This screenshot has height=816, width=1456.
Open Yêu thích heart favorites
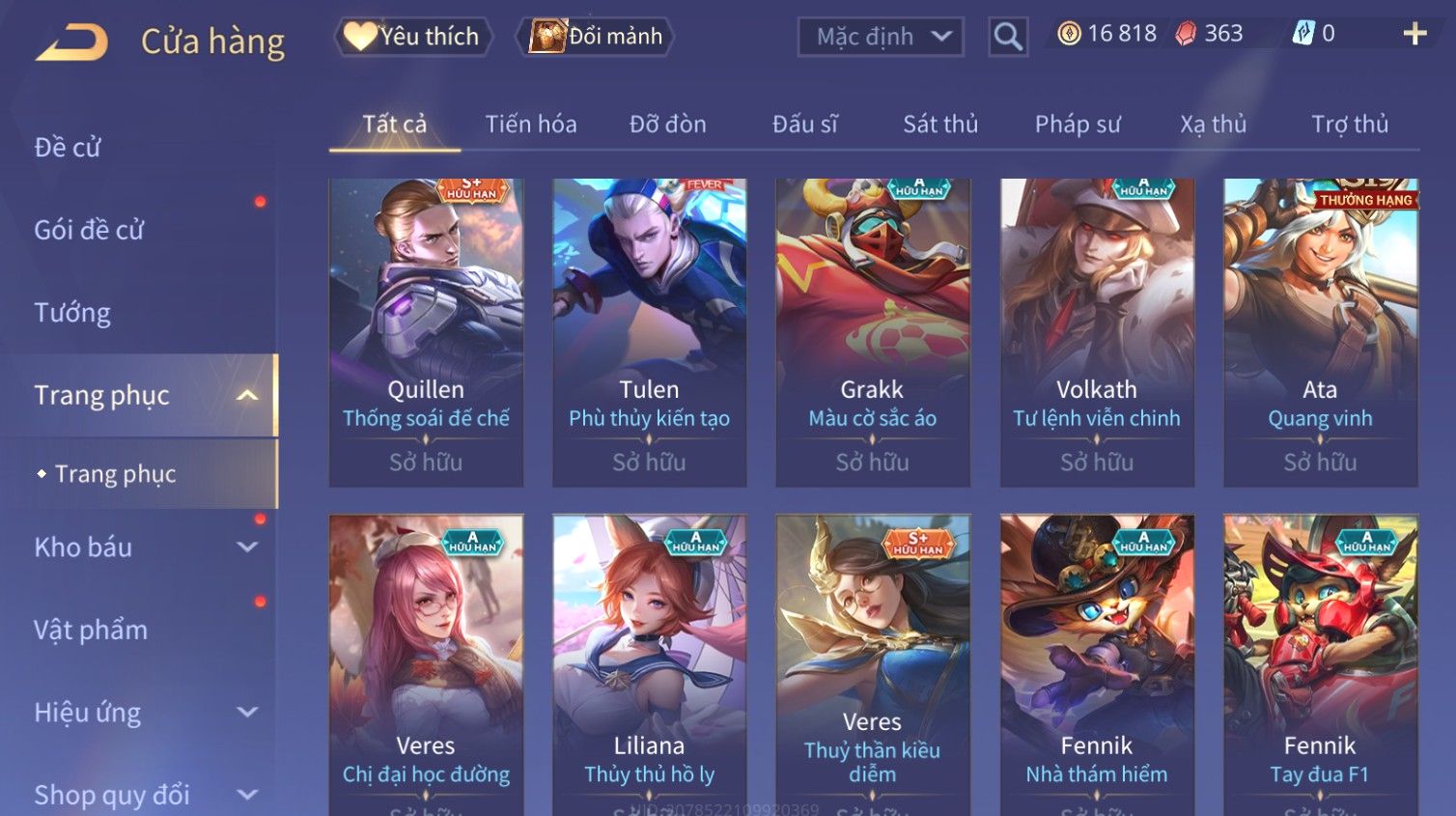tap(413, 37)
